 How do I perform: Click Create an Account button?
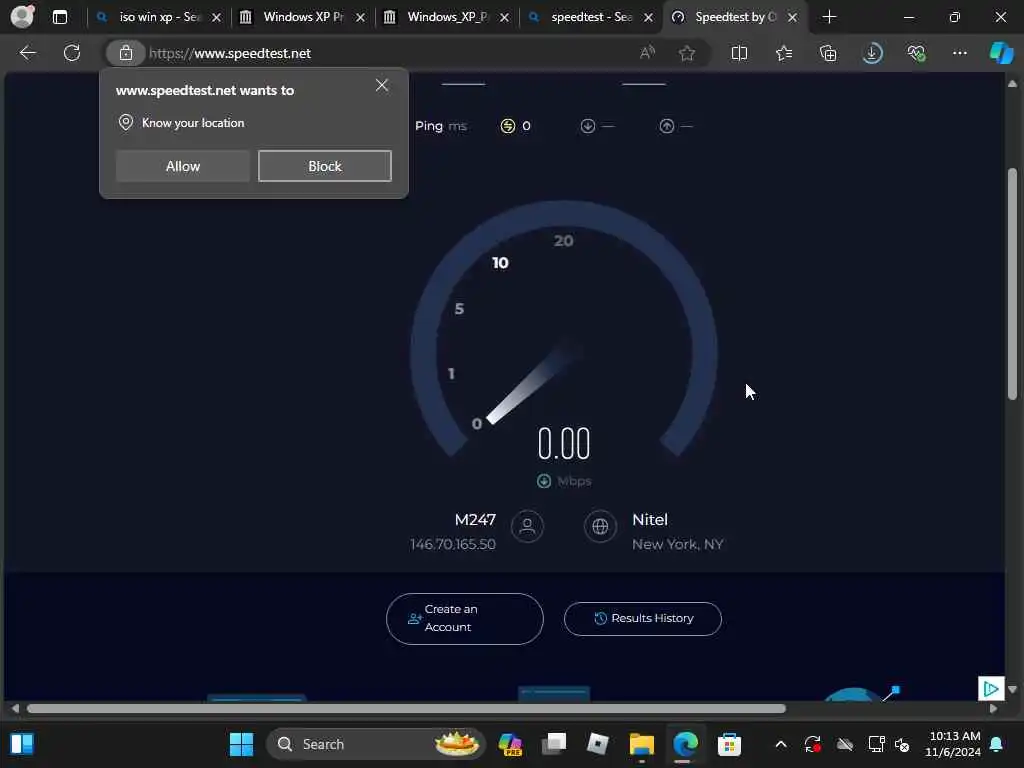click(464, 618)
